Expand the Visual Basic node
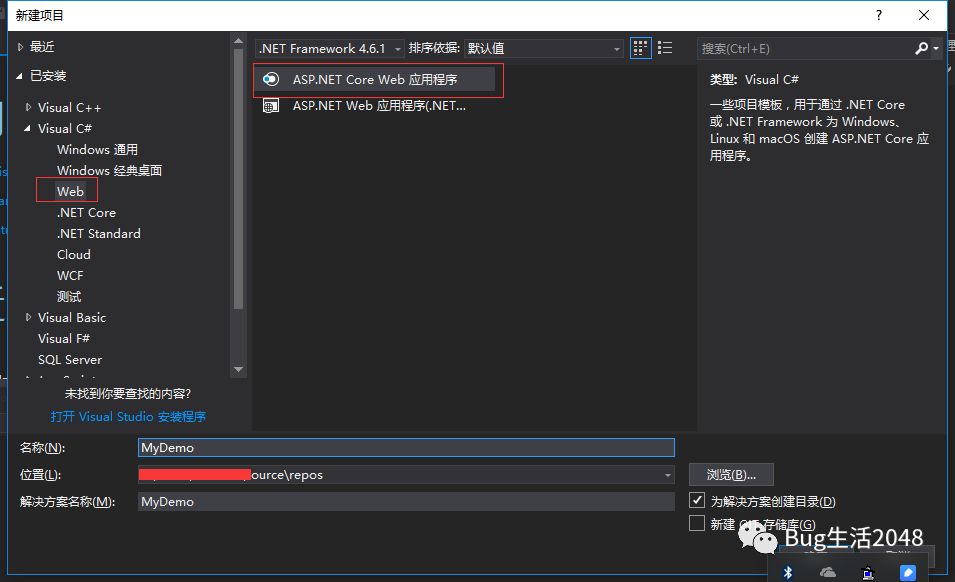 [28, 317]
